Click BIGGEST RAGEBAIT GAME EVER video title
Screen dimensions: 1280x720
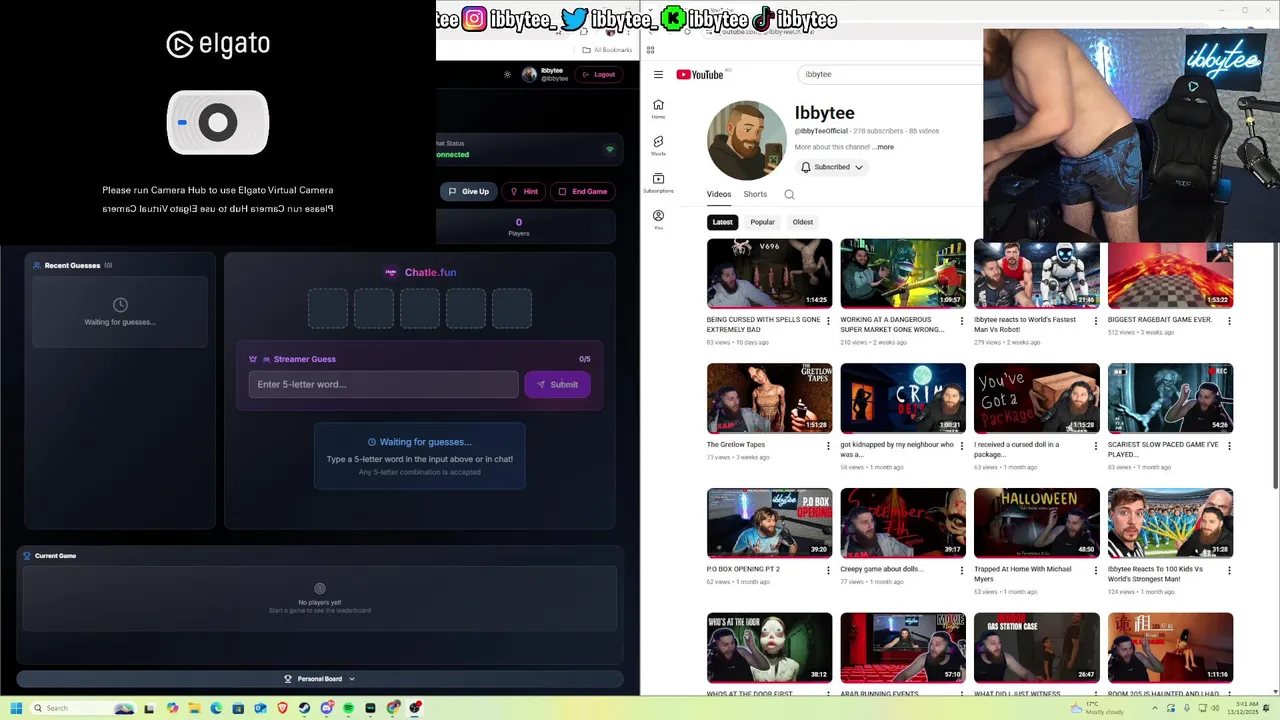point(1160,320)
